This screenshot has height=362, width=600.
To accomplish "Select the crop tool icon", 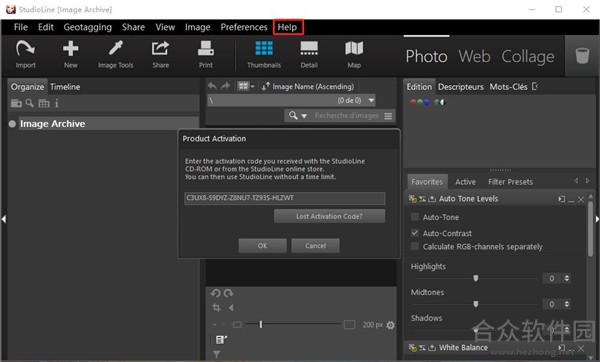I will pos(216,308).
